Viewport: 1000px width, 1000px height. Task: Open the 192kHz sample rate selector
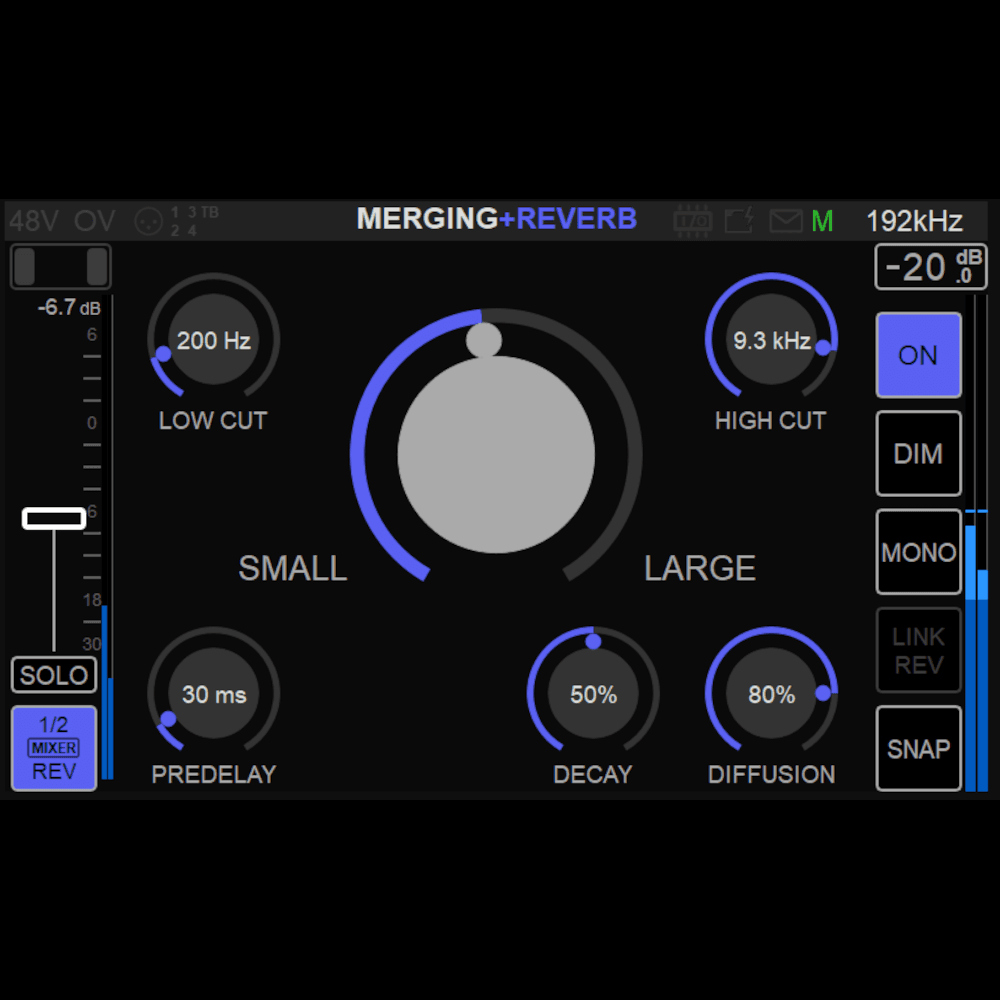914,221
